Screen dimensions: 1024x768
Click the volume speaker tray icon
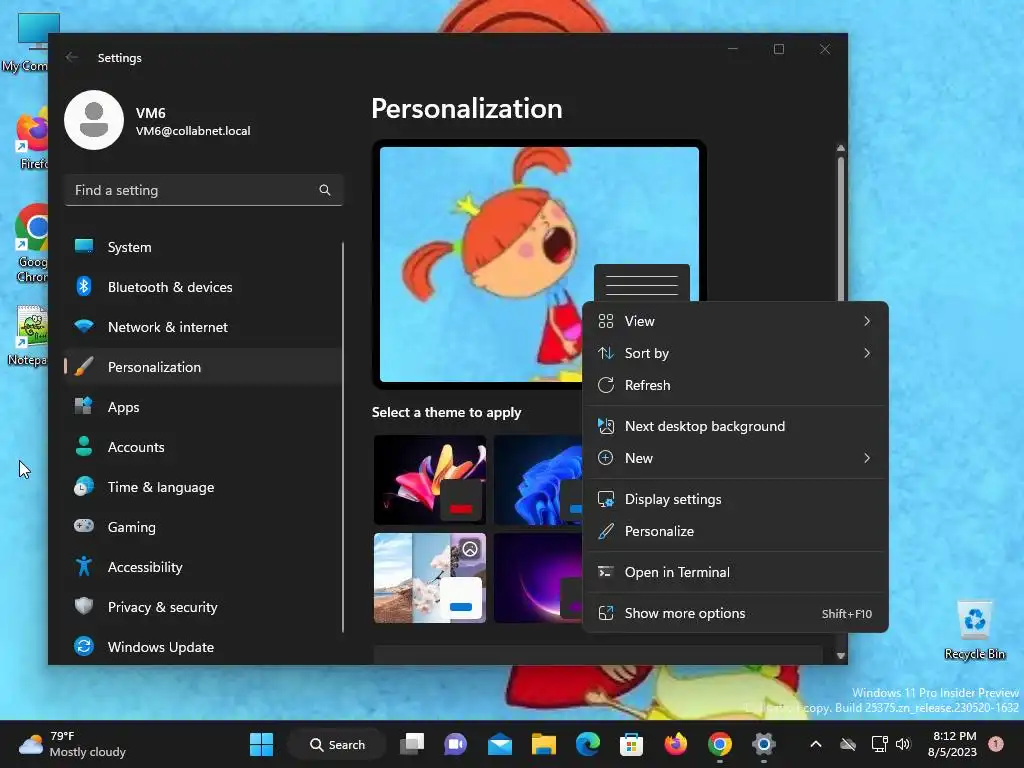click(x=903, y=744)
